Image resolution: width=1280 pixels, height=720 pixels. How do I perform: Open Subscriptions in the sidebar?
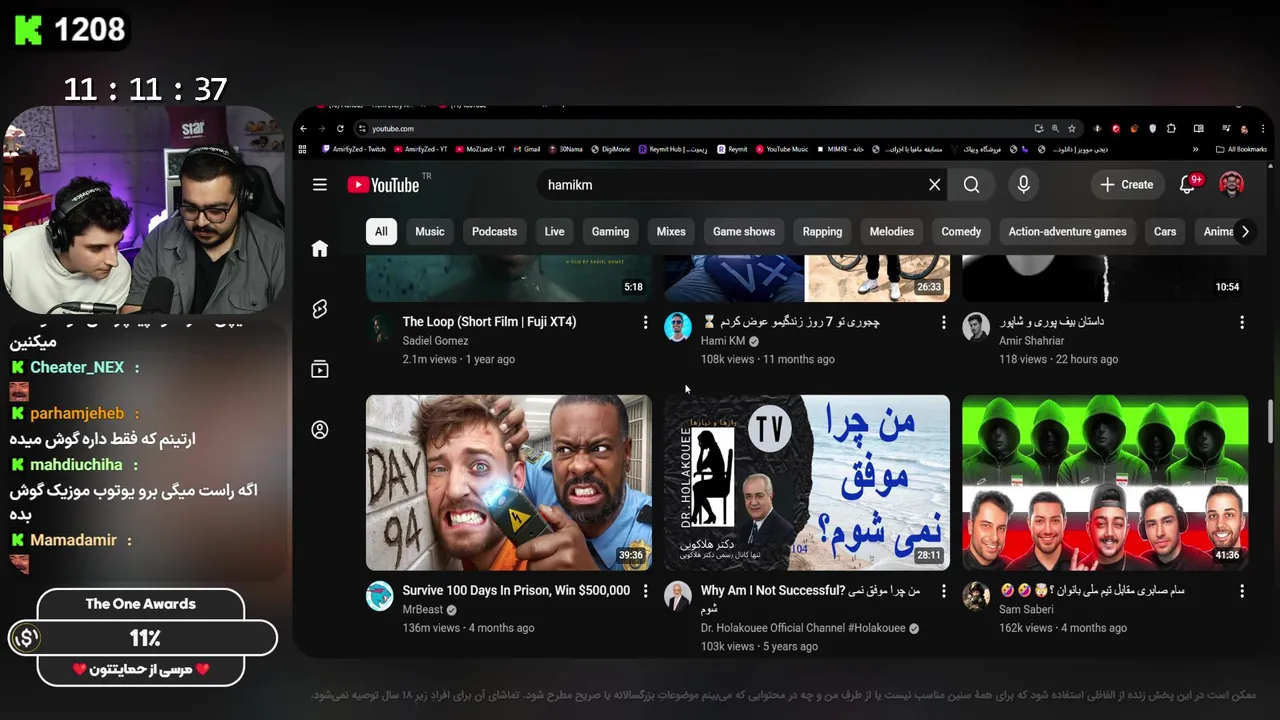[x=320, y=369]
